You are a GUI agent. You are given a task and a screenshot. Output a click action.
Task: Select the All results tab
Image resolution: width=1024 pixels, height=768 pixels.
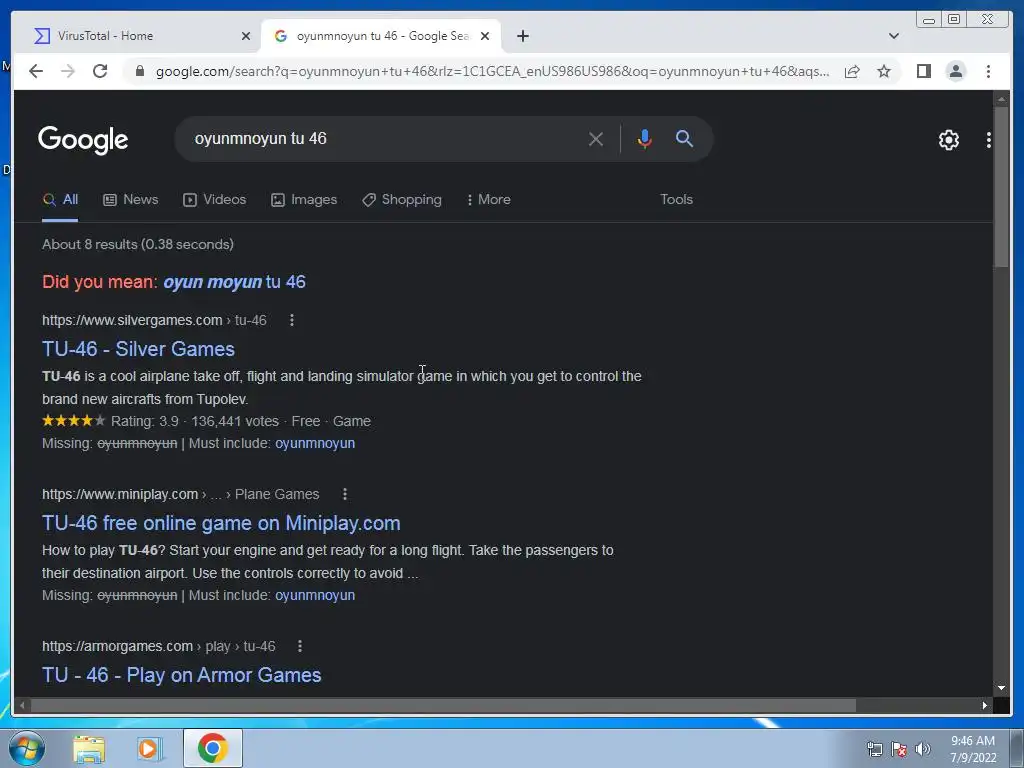(60, 200)
